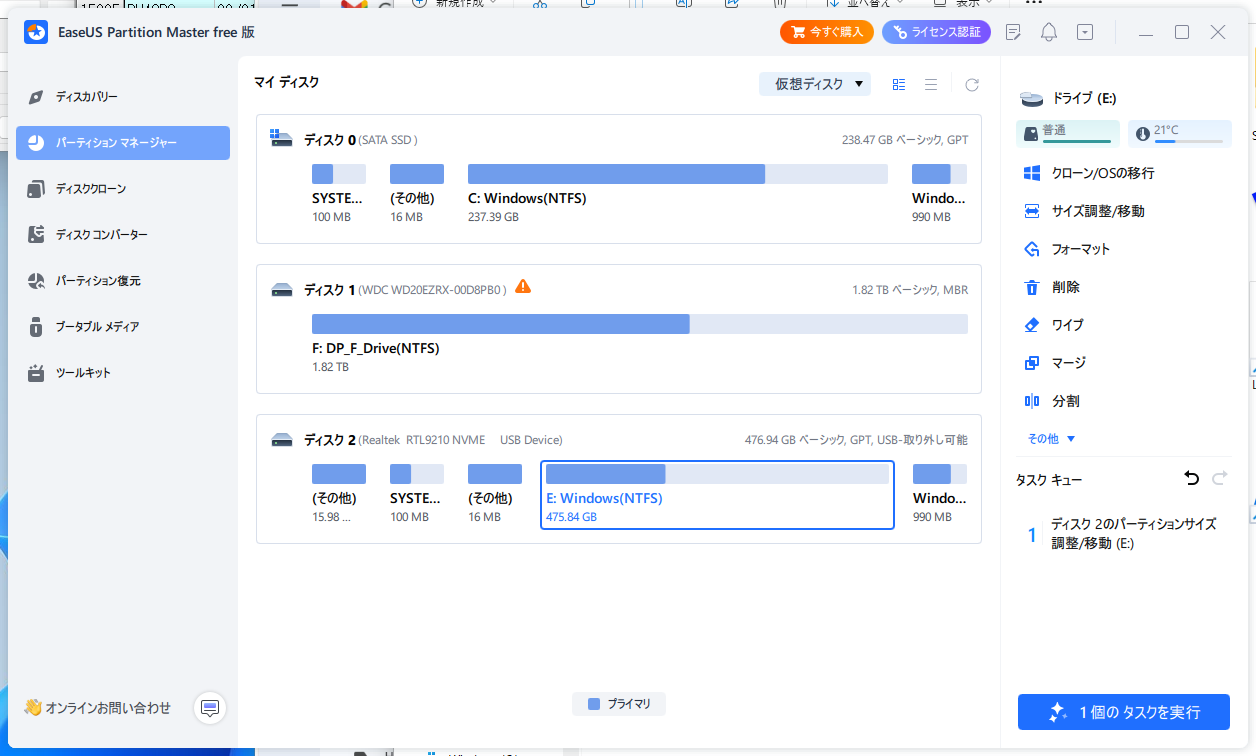The width and height of the screenshot is (1256, 756).
Task: Click the EaseUS Partition Master app logo
Action: (x=37, y=32)
